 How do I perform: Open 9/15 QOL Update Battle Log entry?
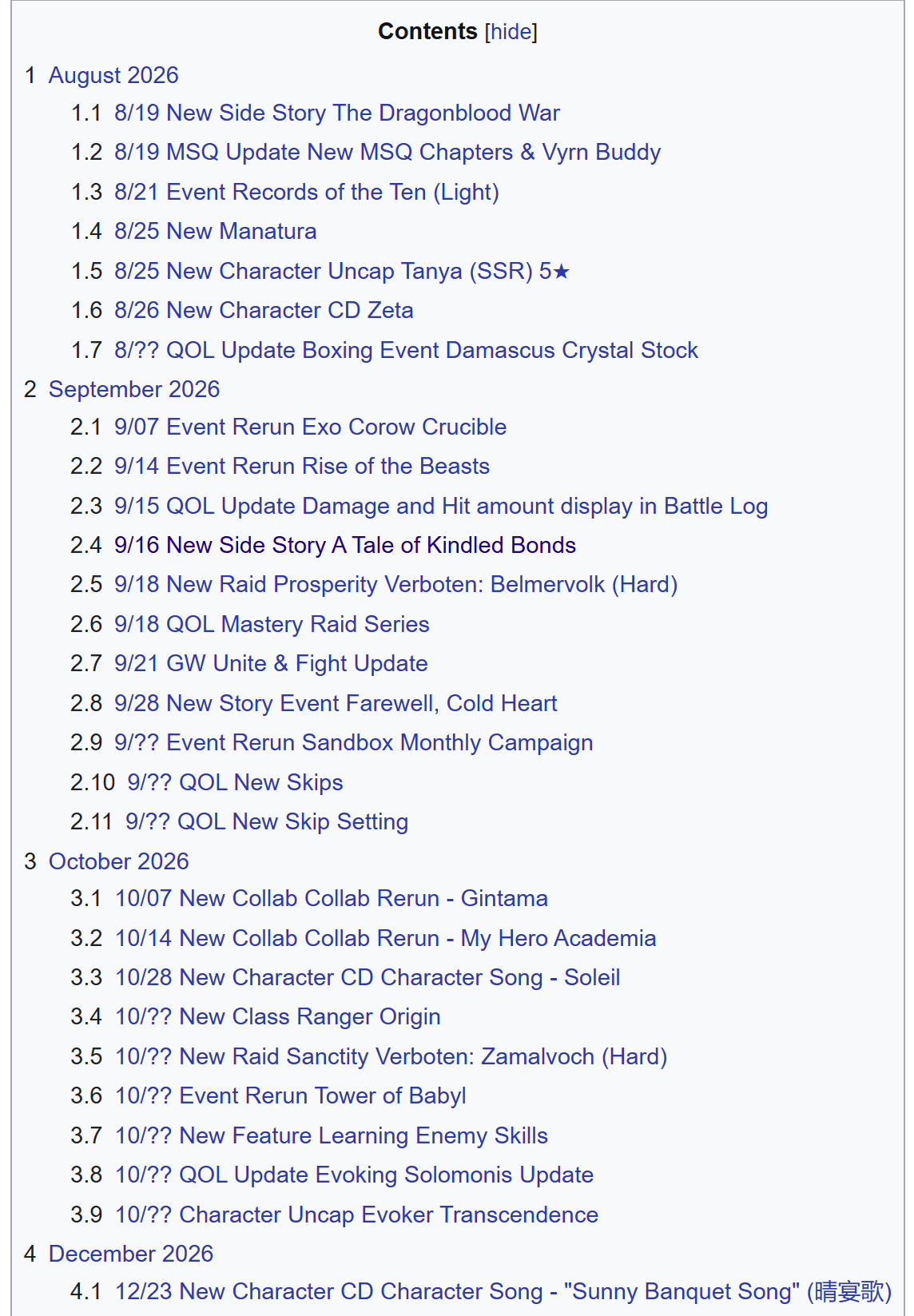[441, 506]
